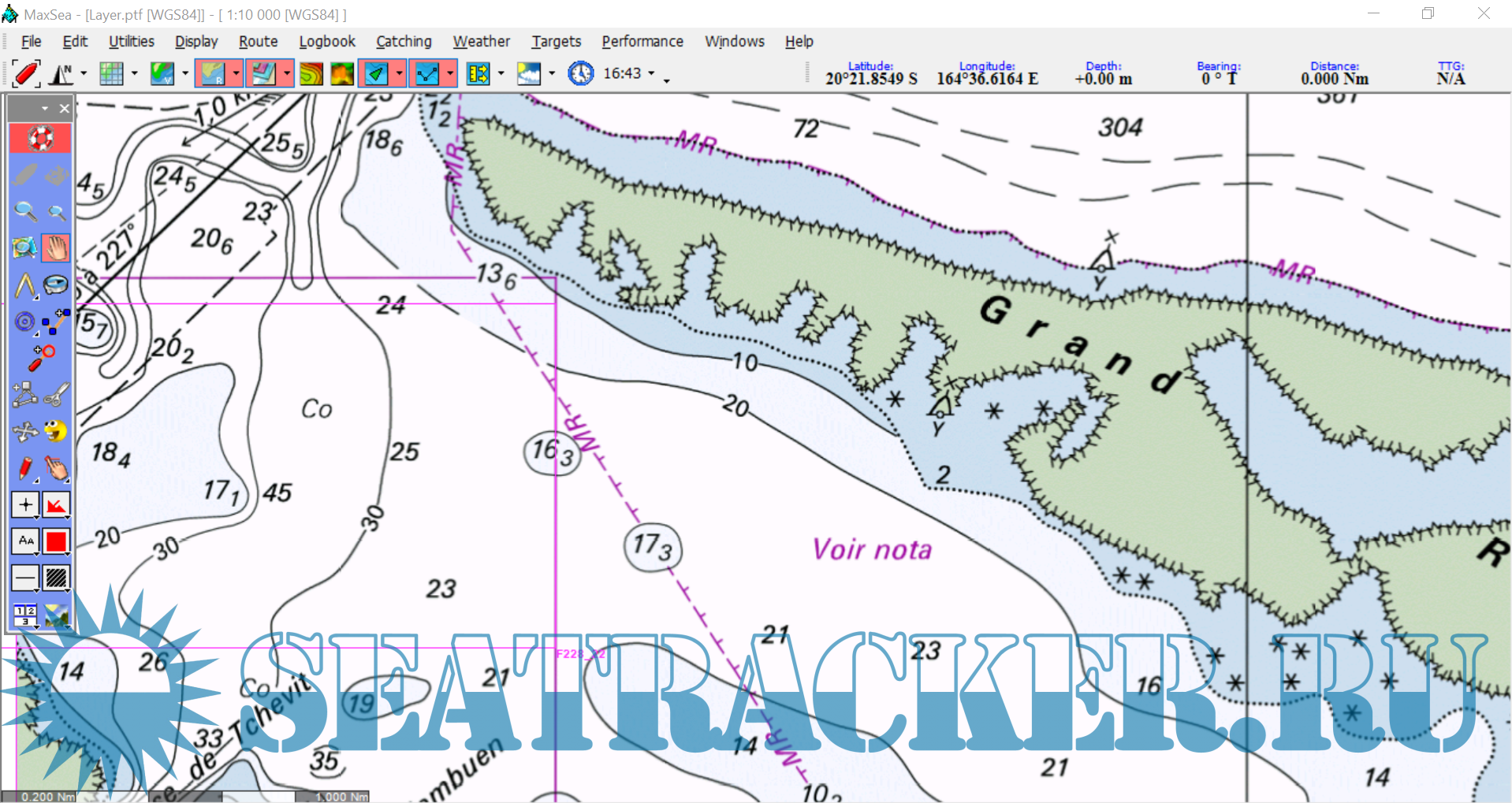1512x803 pixels.
Task: Toggle the highlighted route display button
Action: pyautogui.click(x=427, y=74)
